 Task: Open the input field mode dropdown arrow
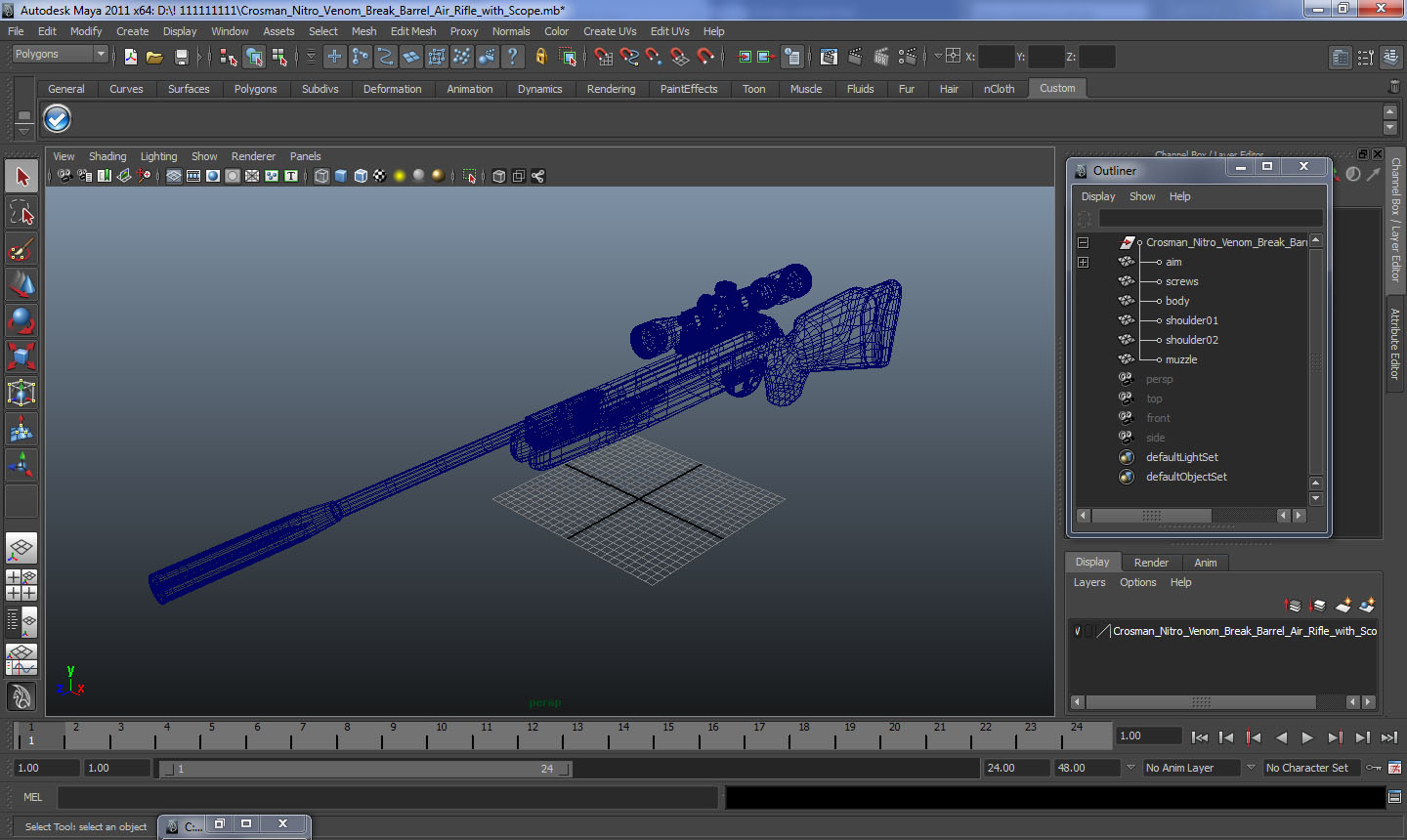[938, 56]
